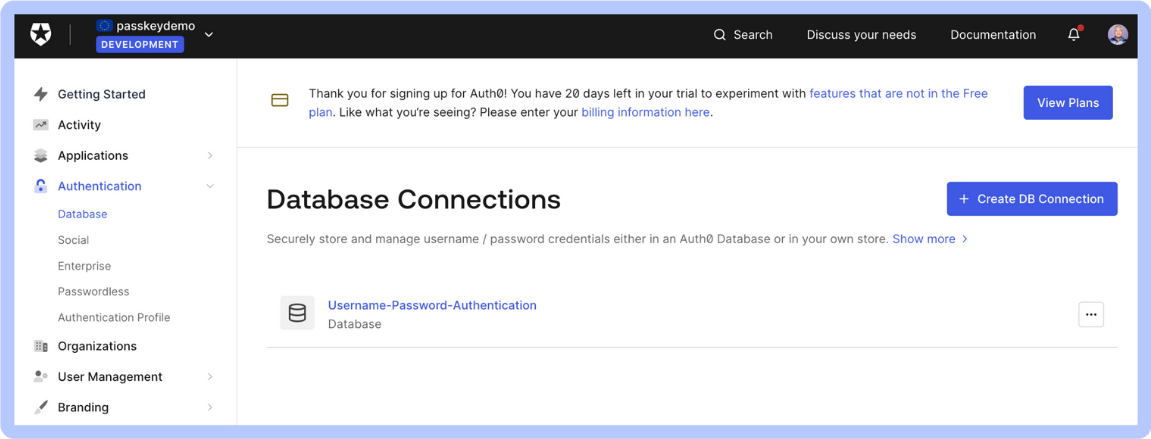Click the User Management person icon
The height and width of the screenshot is (439, 1151).
41,377
